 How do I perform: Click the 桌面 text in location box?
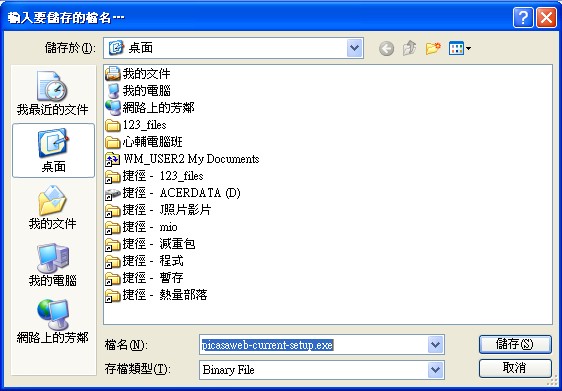point(141,48)
